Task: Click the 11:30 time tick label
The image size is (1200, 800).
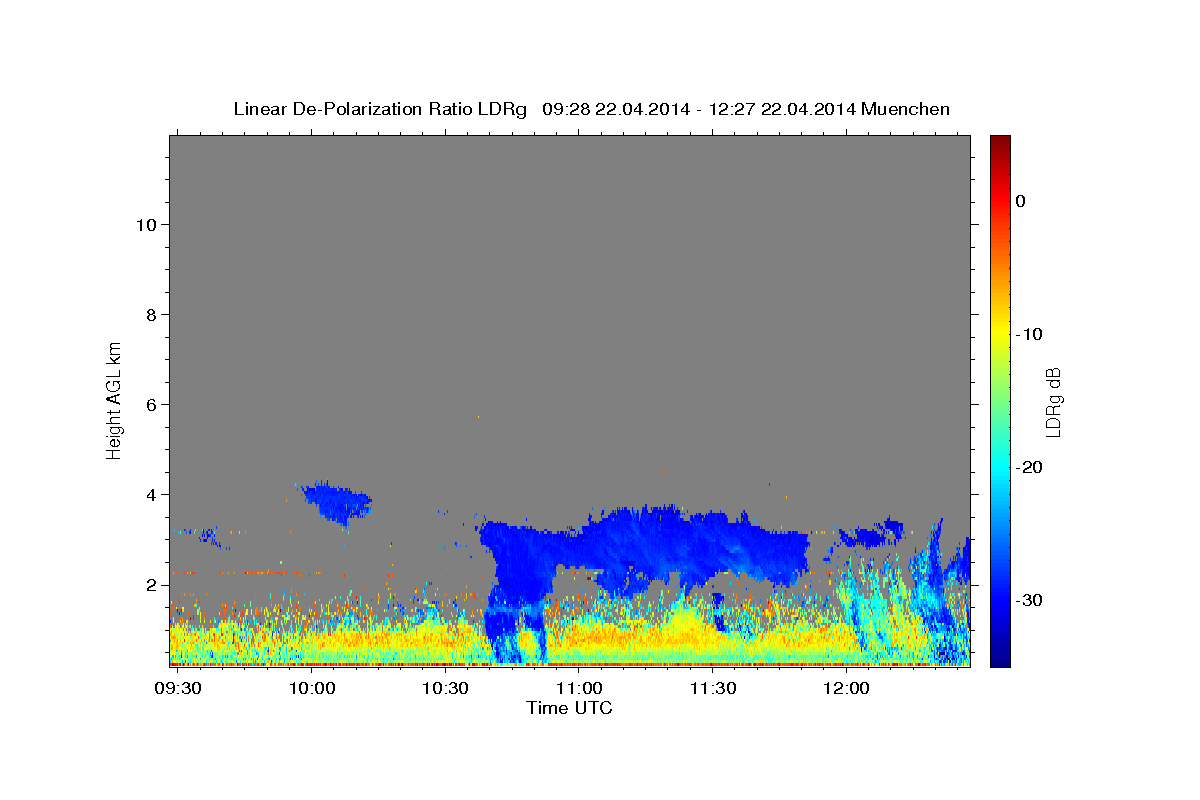Action: click(712, 689)
